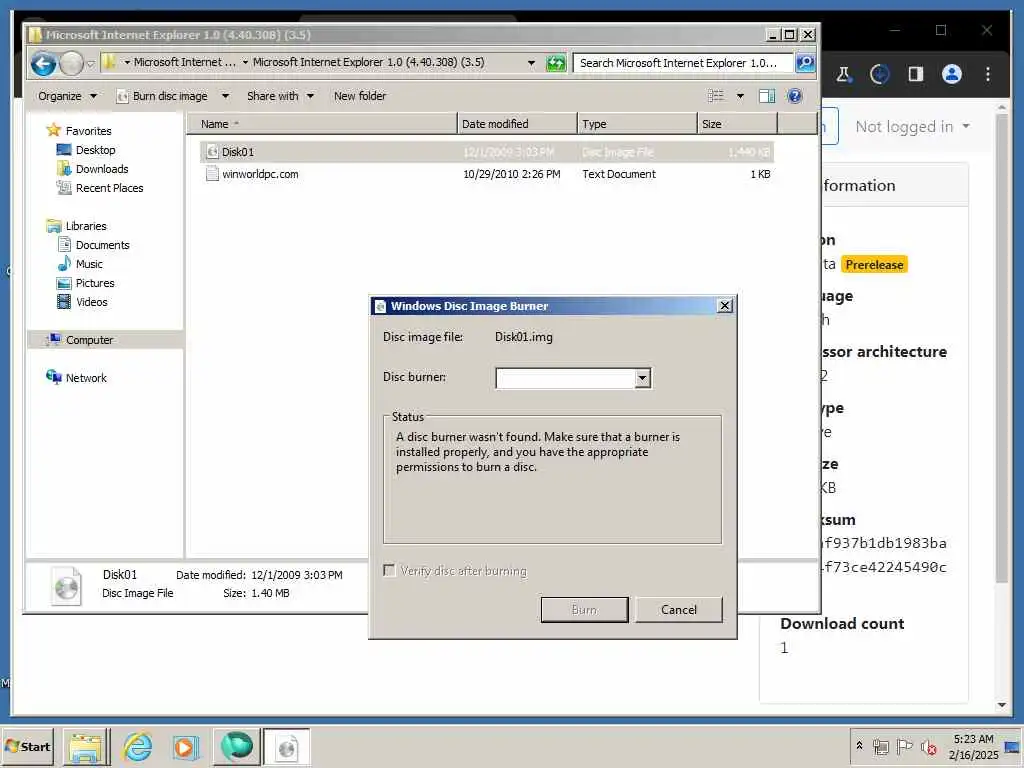The height and width of the screenshot is (768, 1024).
Task: Close the Windows Disc Image Burner dialog
Action: tap(725, 306)
